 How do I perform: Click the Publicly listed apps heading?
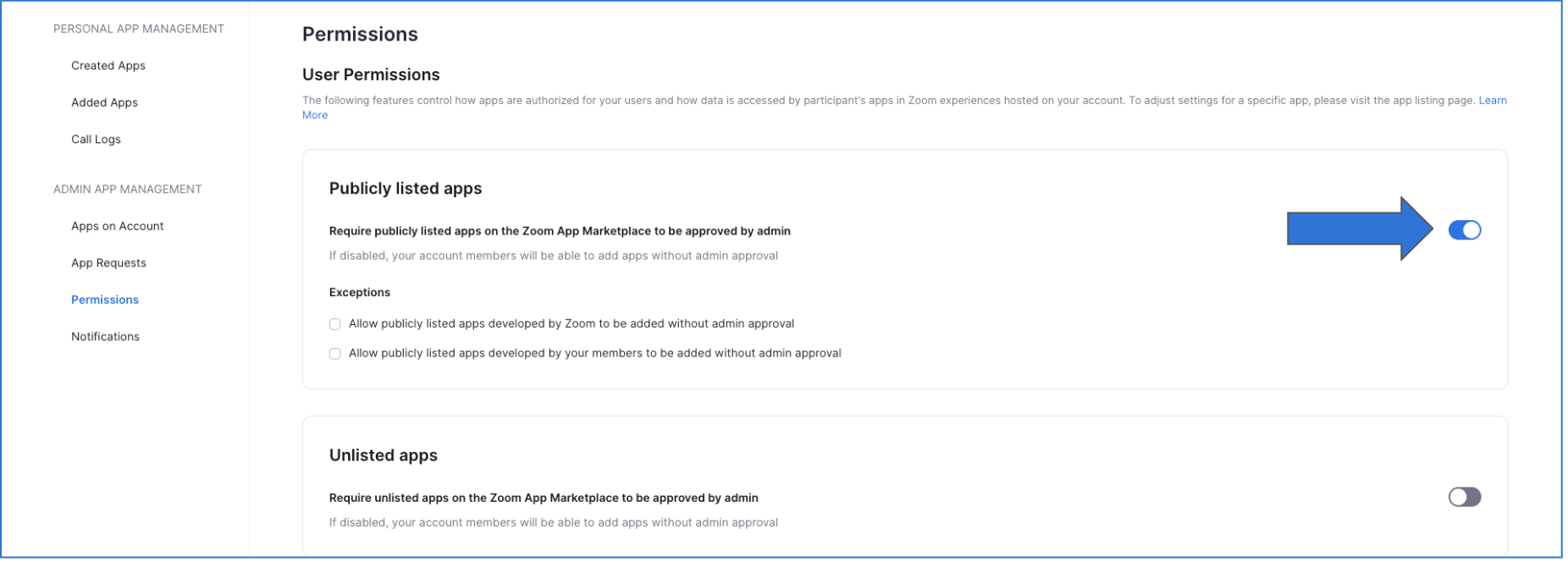[x=406, y=189]
